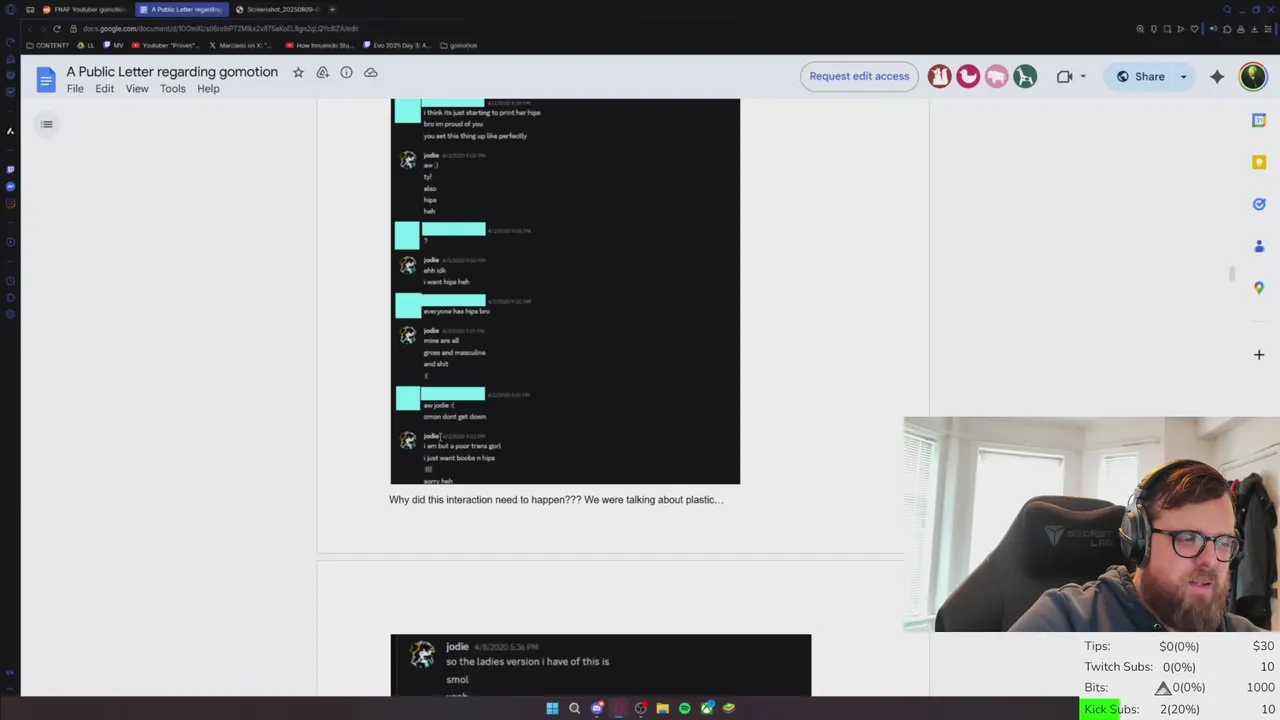Screen dimensions: 1280x720
Task: Open the Google Docs home icon
Action: pyautogui.click(x=46, y=80)
